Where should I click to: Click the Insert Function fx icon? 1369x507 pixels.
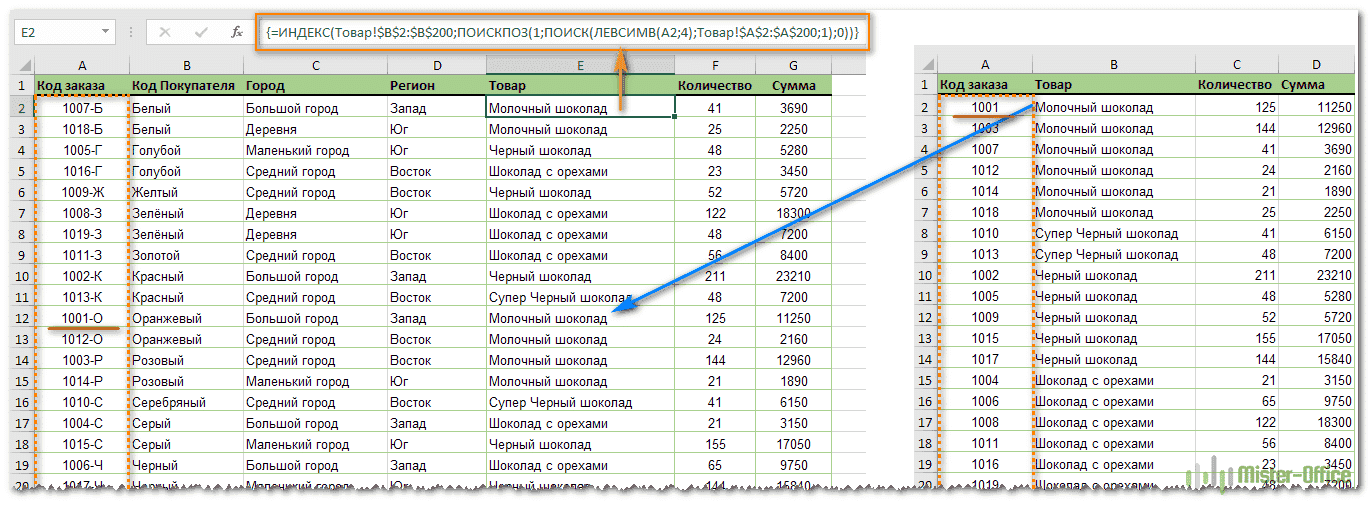click(236, 32)
